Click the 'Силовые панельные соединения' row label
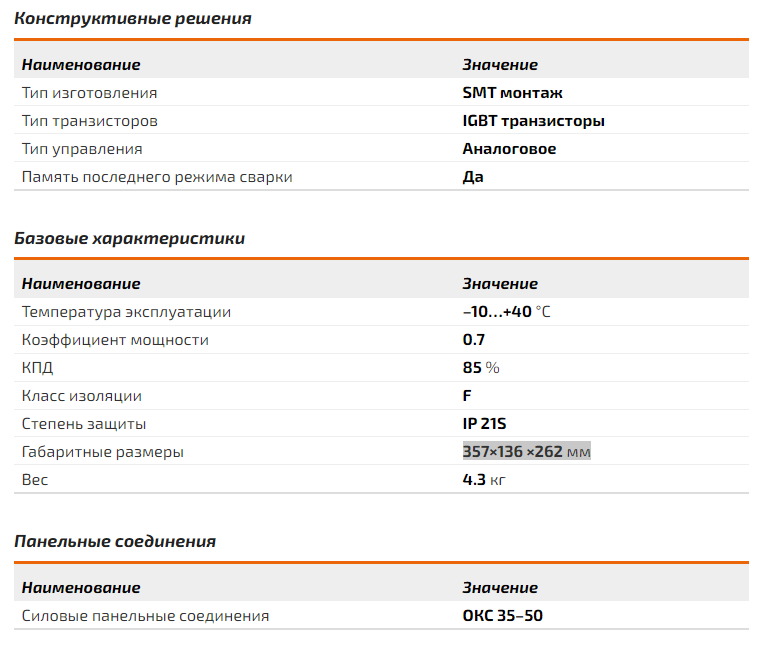The image size is (764, 666). point(145,616)
